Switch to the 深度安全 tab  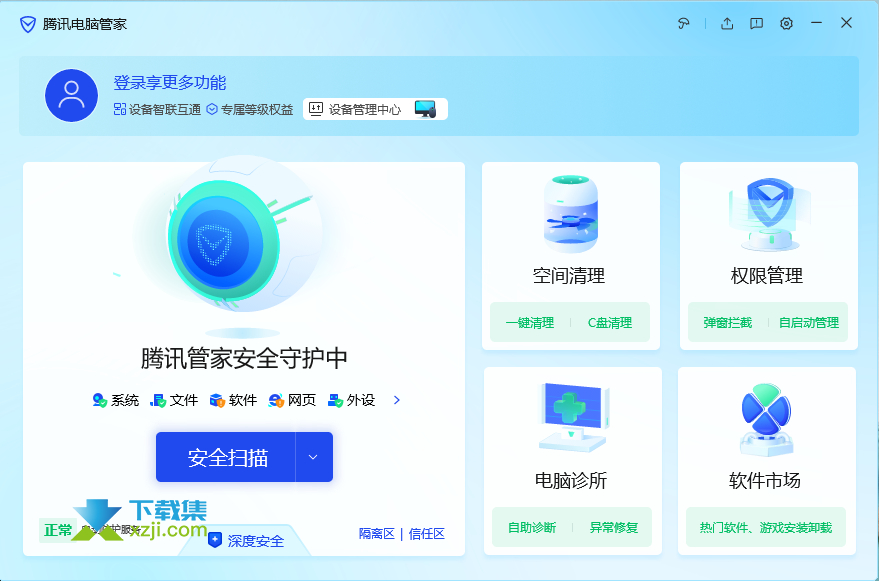click(246, 541)
